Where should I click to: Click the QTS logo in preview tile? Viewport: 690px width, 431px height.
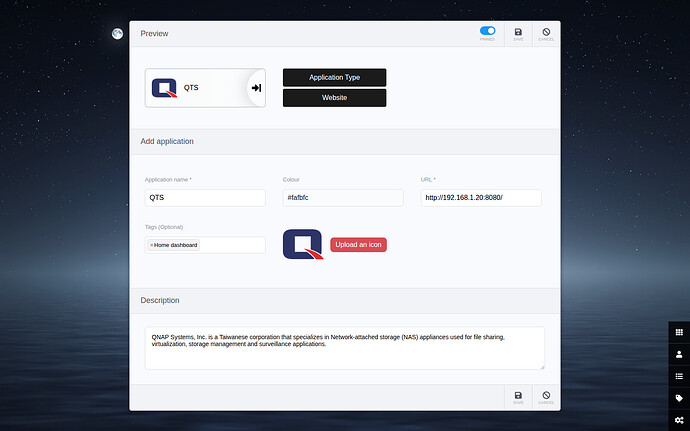pyautogui.click(x=164, y=88)
